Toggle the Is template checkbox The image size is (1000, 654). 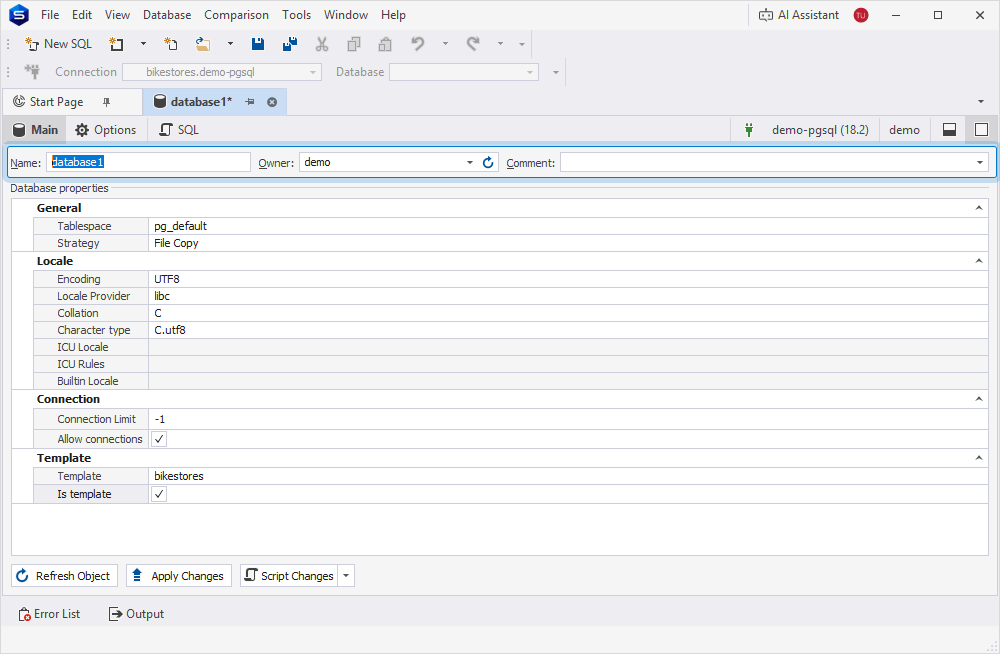(x=159, y=494)
